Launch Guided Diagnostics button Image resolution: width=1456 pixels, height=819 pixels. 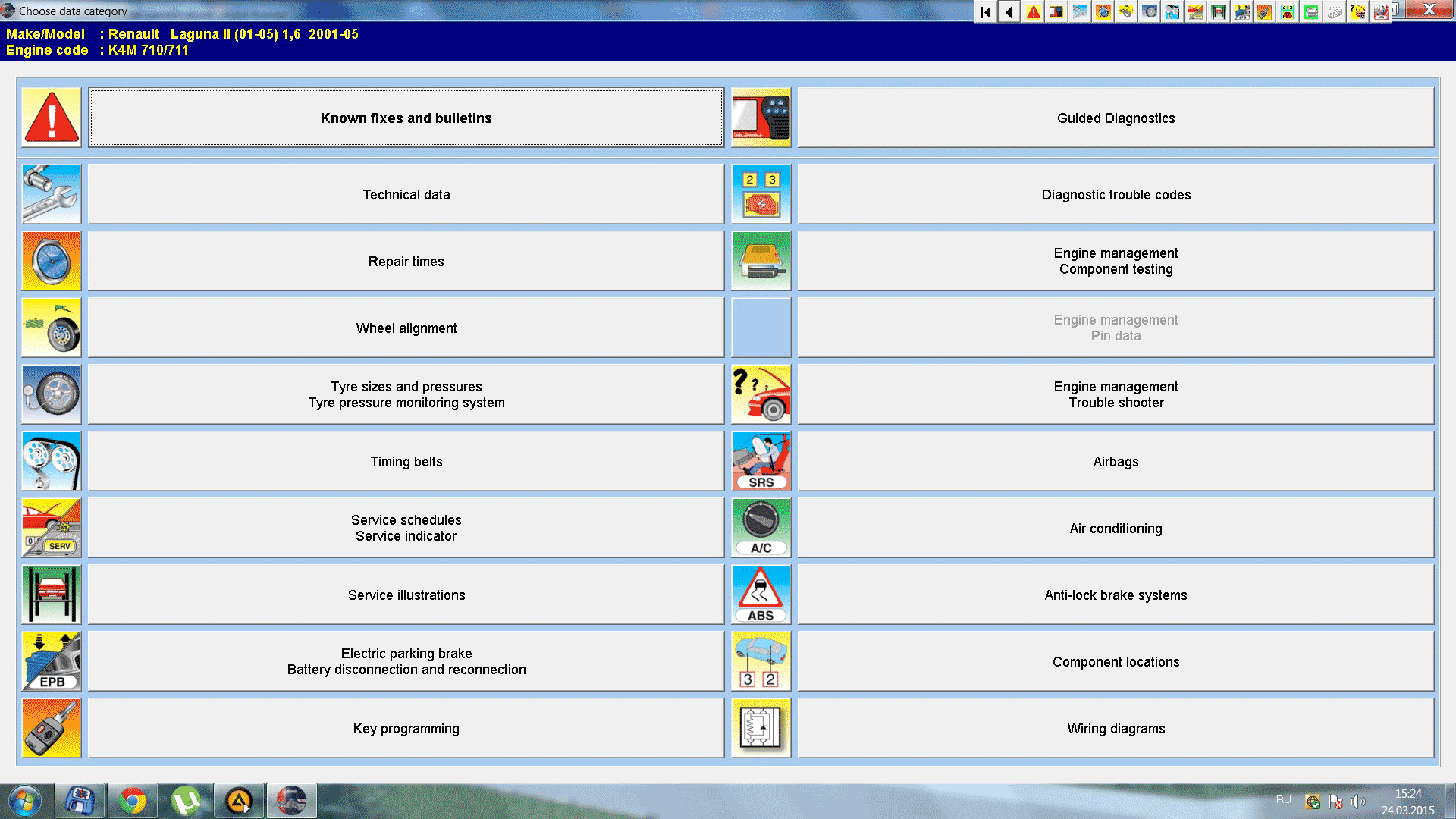pyautogui.click(x=1116, y=118)
